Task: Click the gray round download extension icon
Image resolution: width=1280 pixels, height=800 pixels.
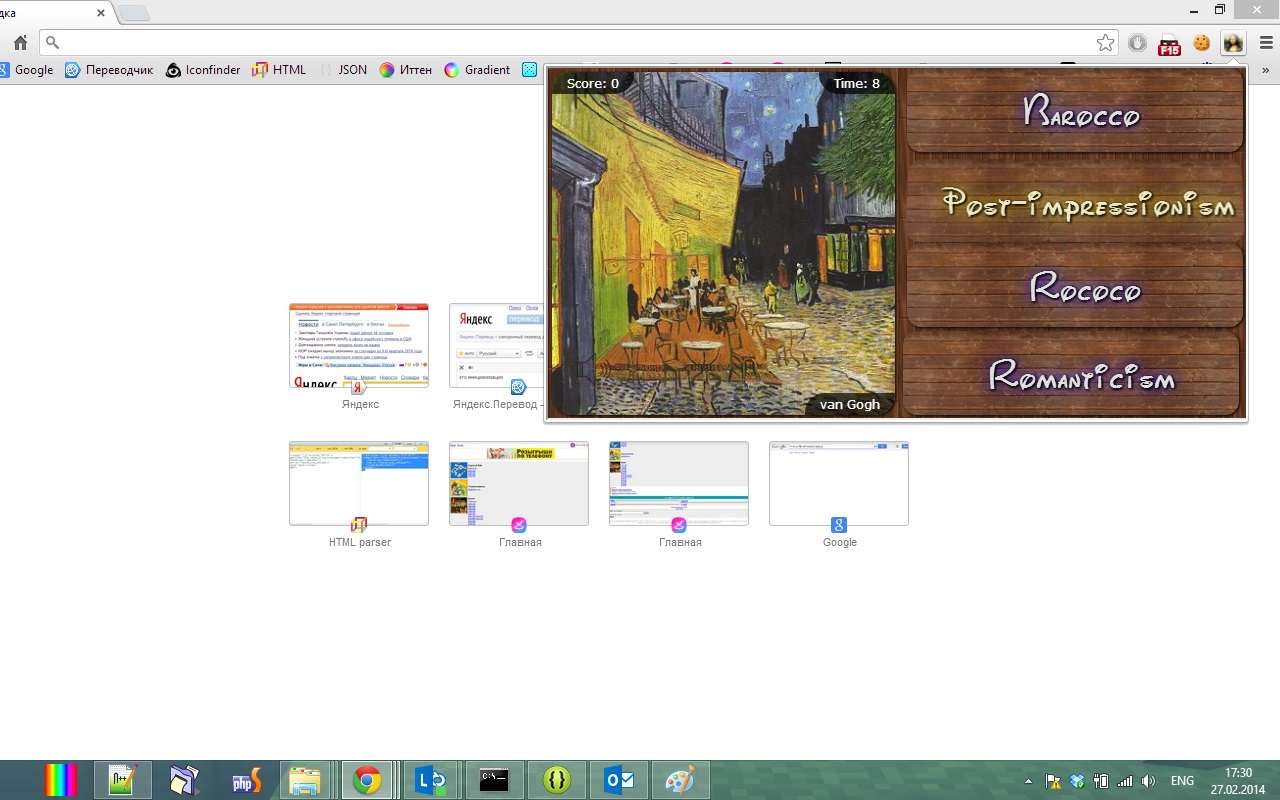Action: 1138,43
